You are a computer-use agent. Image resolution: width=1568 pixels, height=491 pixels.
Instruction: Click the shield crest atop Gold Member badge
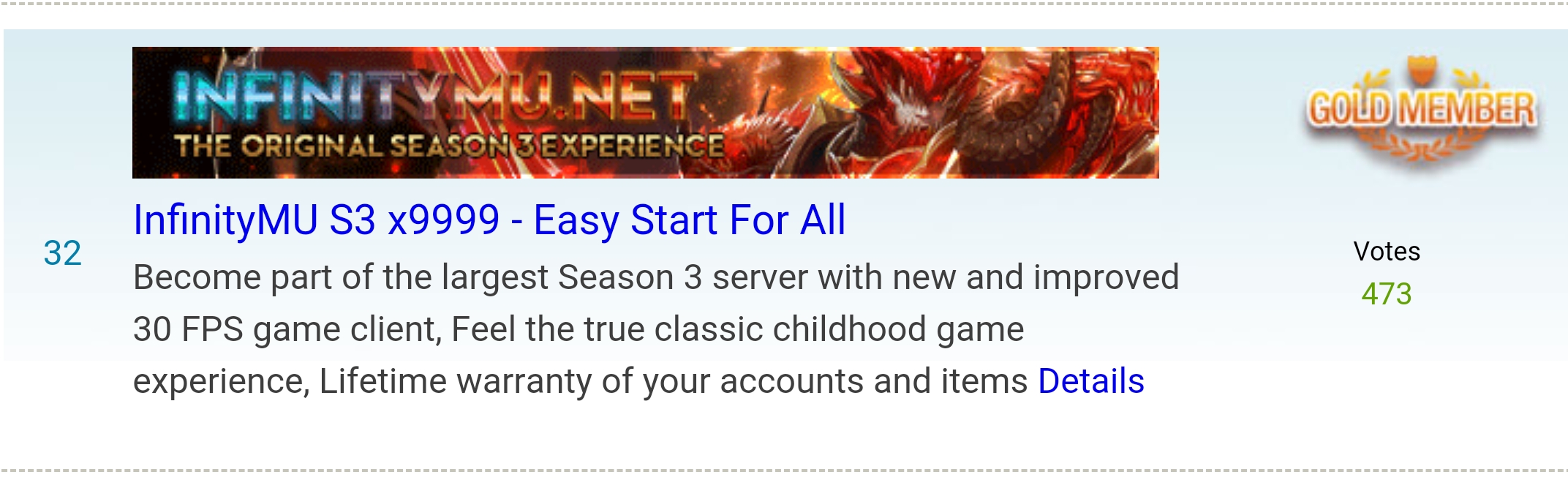(x=1422, y=71)
